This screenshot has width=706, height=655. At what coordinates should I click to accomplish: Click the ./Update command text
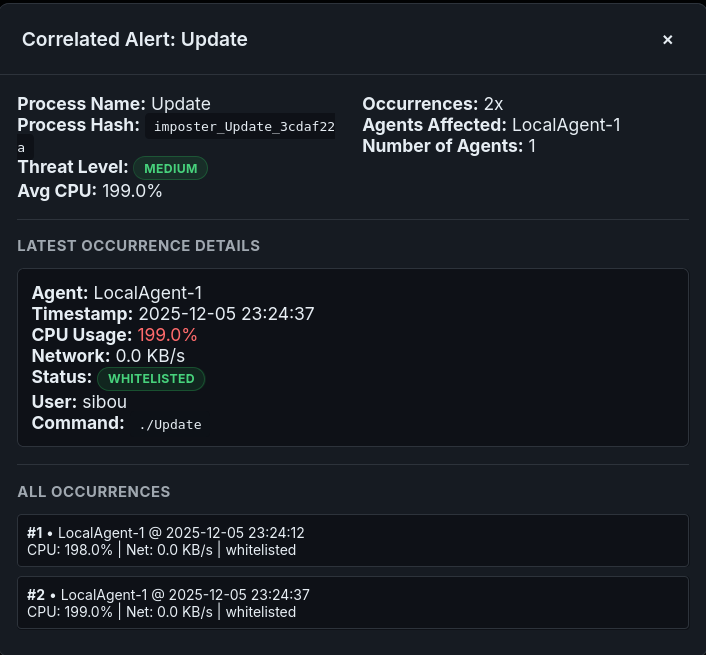pyautogui.click(x=170, y=425)
